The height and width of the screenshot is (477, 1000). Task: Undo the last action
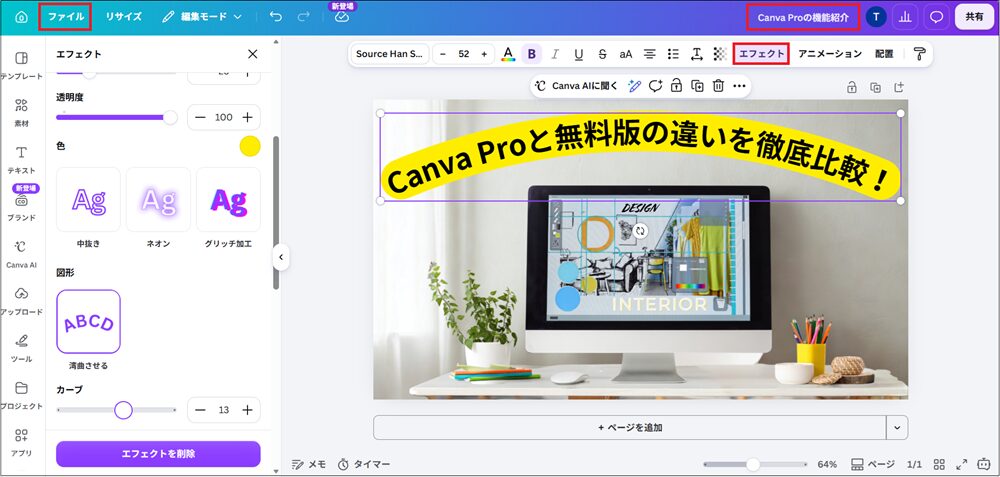pyautogui.click(x=276, y=17)
